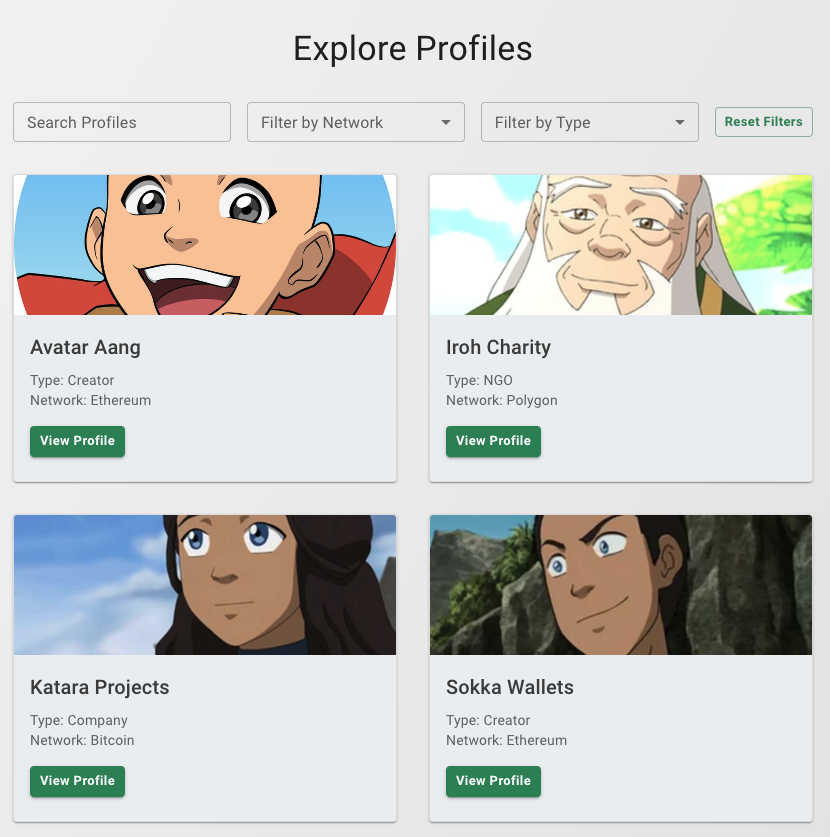Click Sokka Wallets' banner image
The image size is (830, 837).
click(620, 584)
